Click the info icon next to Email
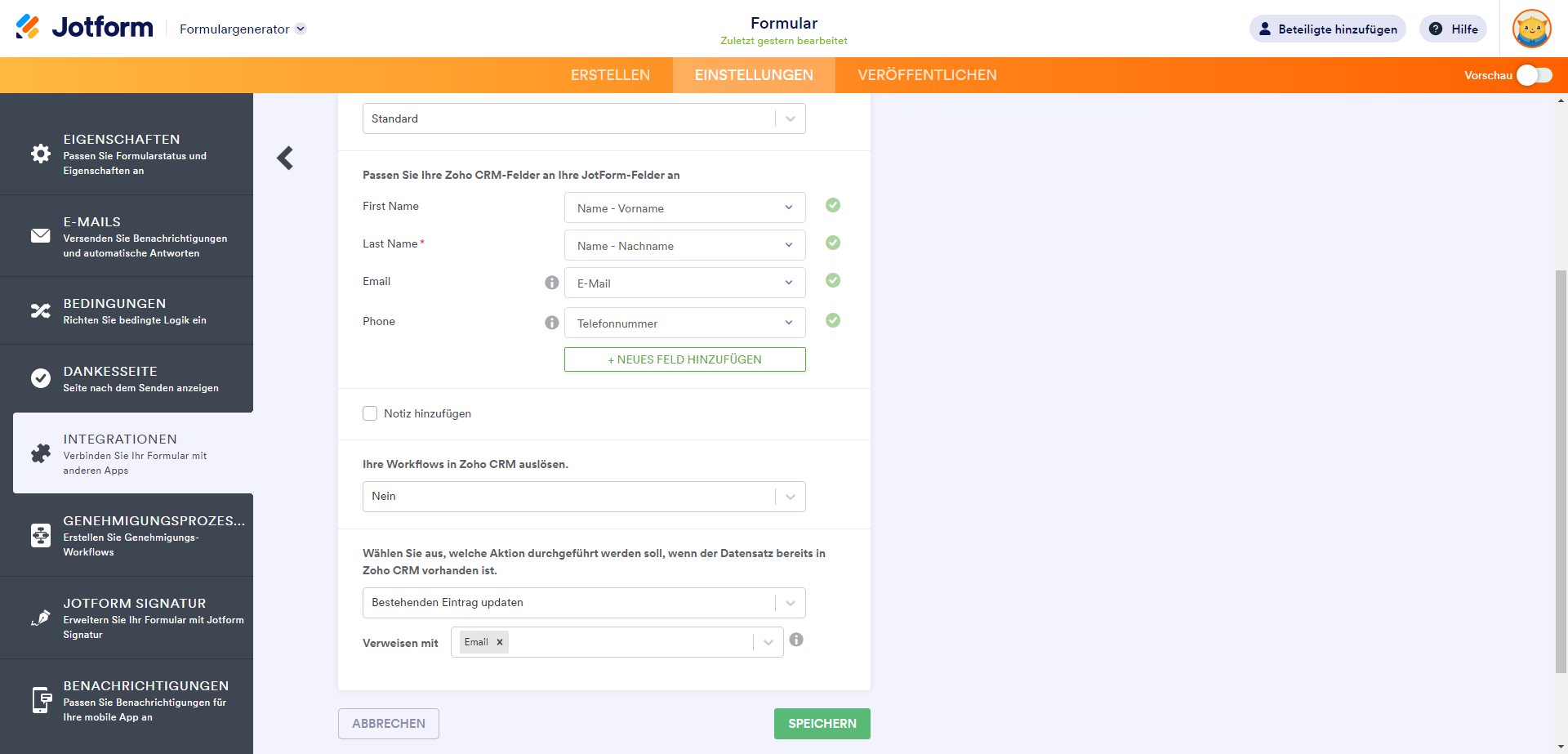The image size is (1568, 754). pos(552,283)
